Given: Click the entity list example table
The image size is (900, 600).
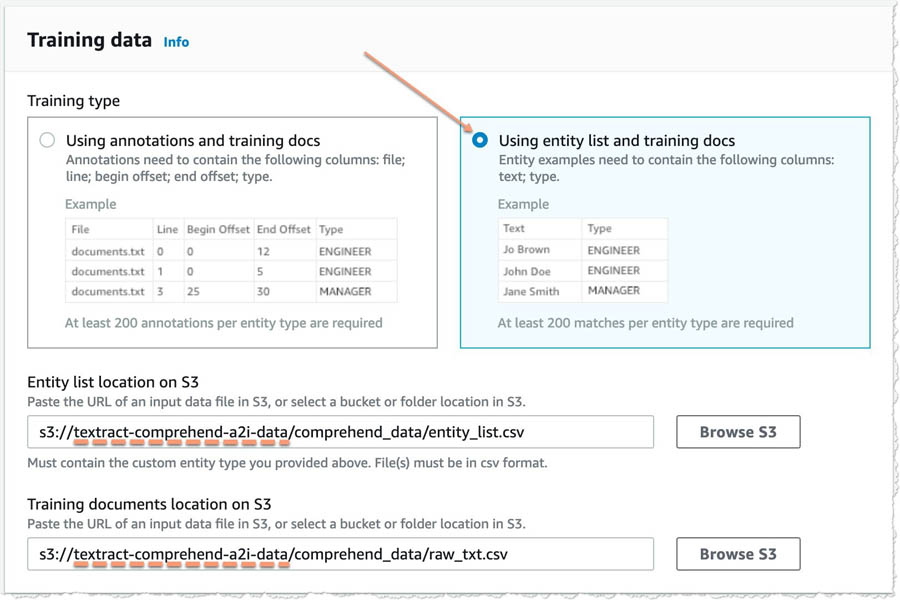Looking at the screenshot, I should pyautogui.click(x=583, y=260).
